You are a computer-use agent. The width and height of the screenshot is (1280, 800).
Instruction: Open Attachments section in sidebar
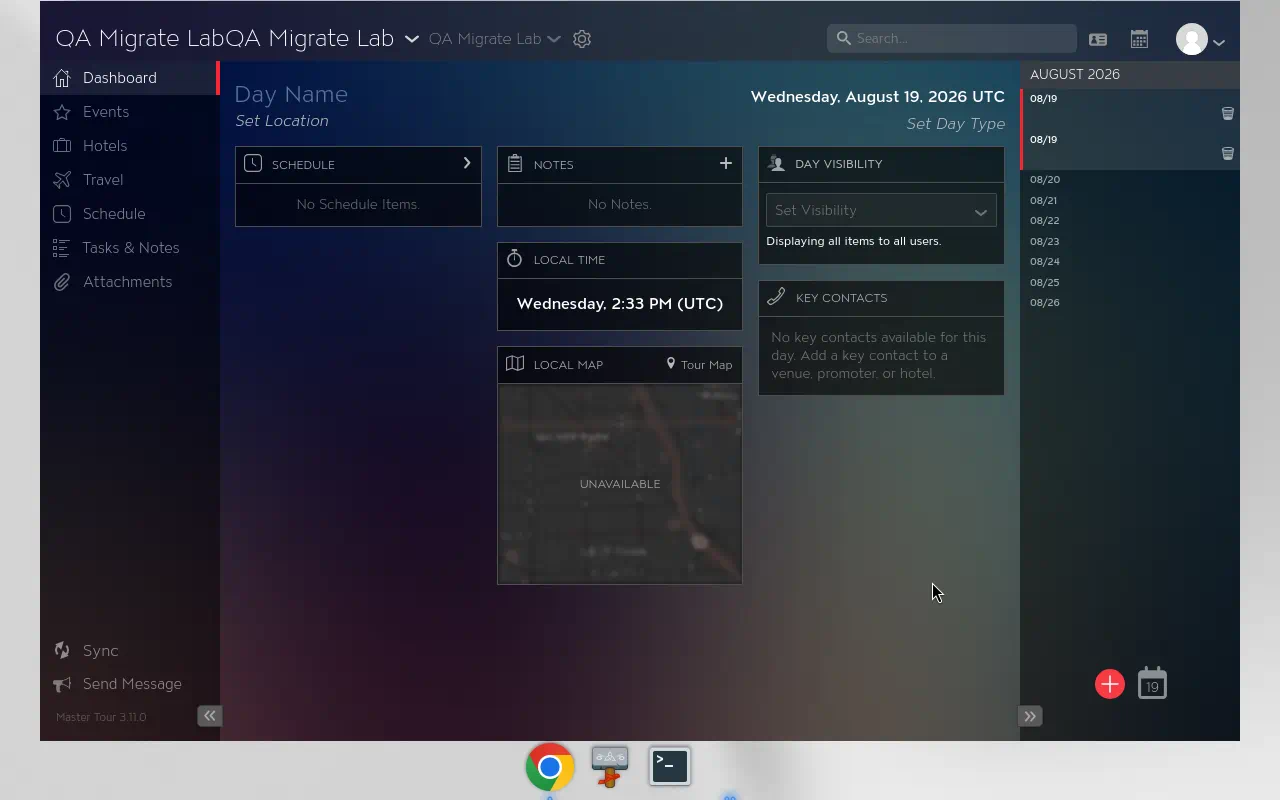coord(128,282)
